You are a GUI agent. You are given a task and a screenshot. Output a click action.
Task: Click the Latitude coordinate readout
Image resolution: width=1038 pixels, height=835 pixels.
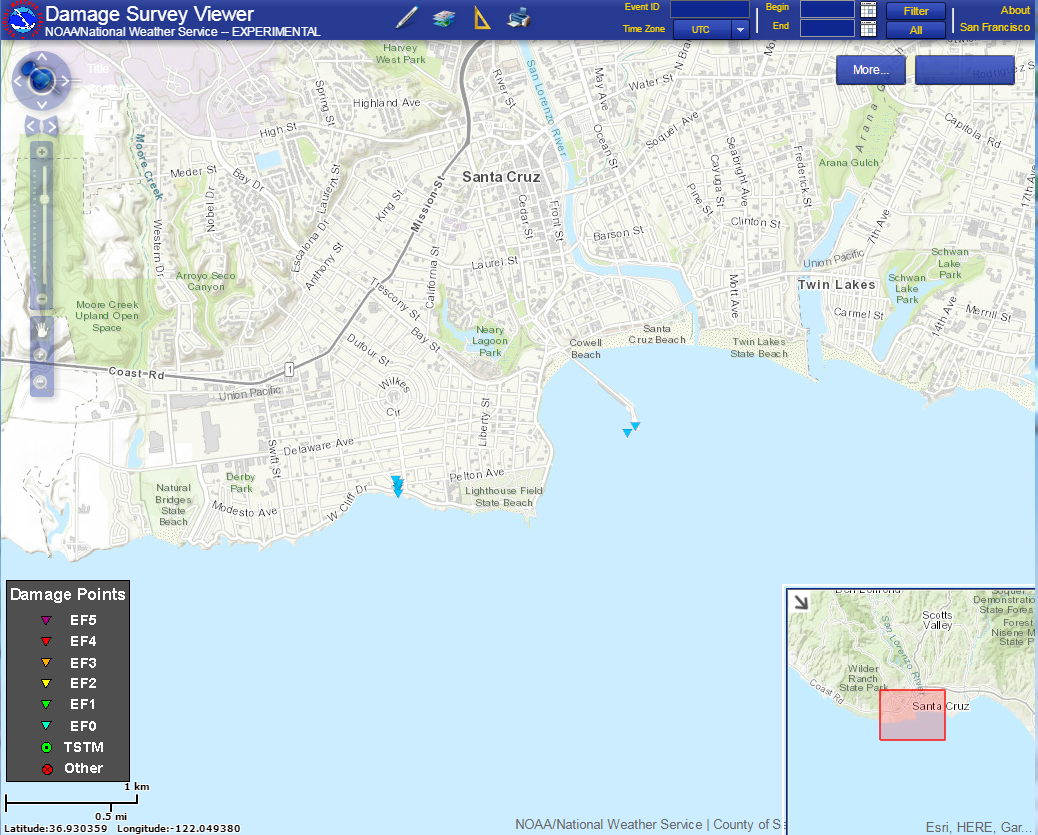56,828
